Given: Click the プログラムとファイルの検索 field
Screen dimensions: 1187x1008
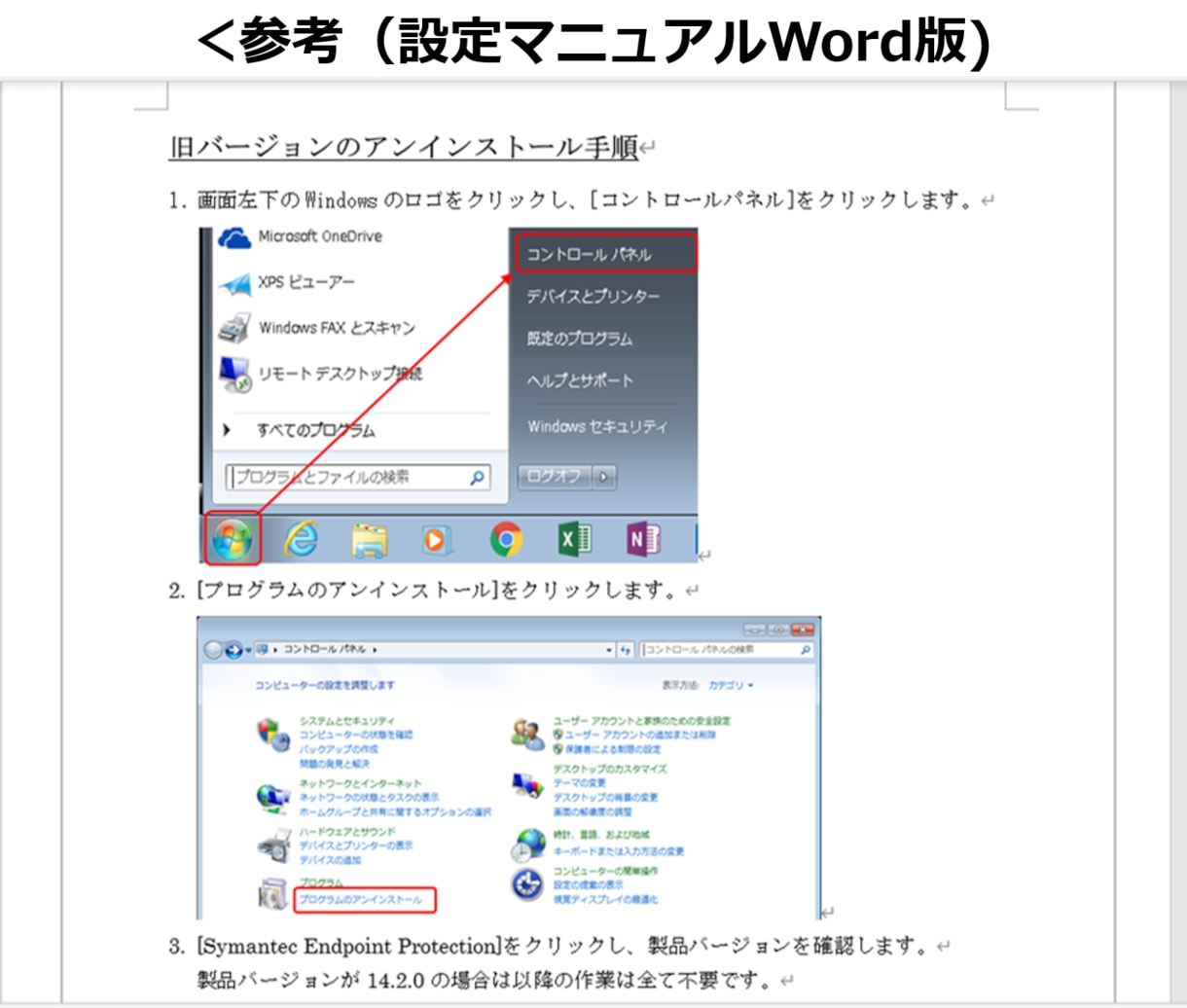Looking at the screenshot, I should (358, 478).
